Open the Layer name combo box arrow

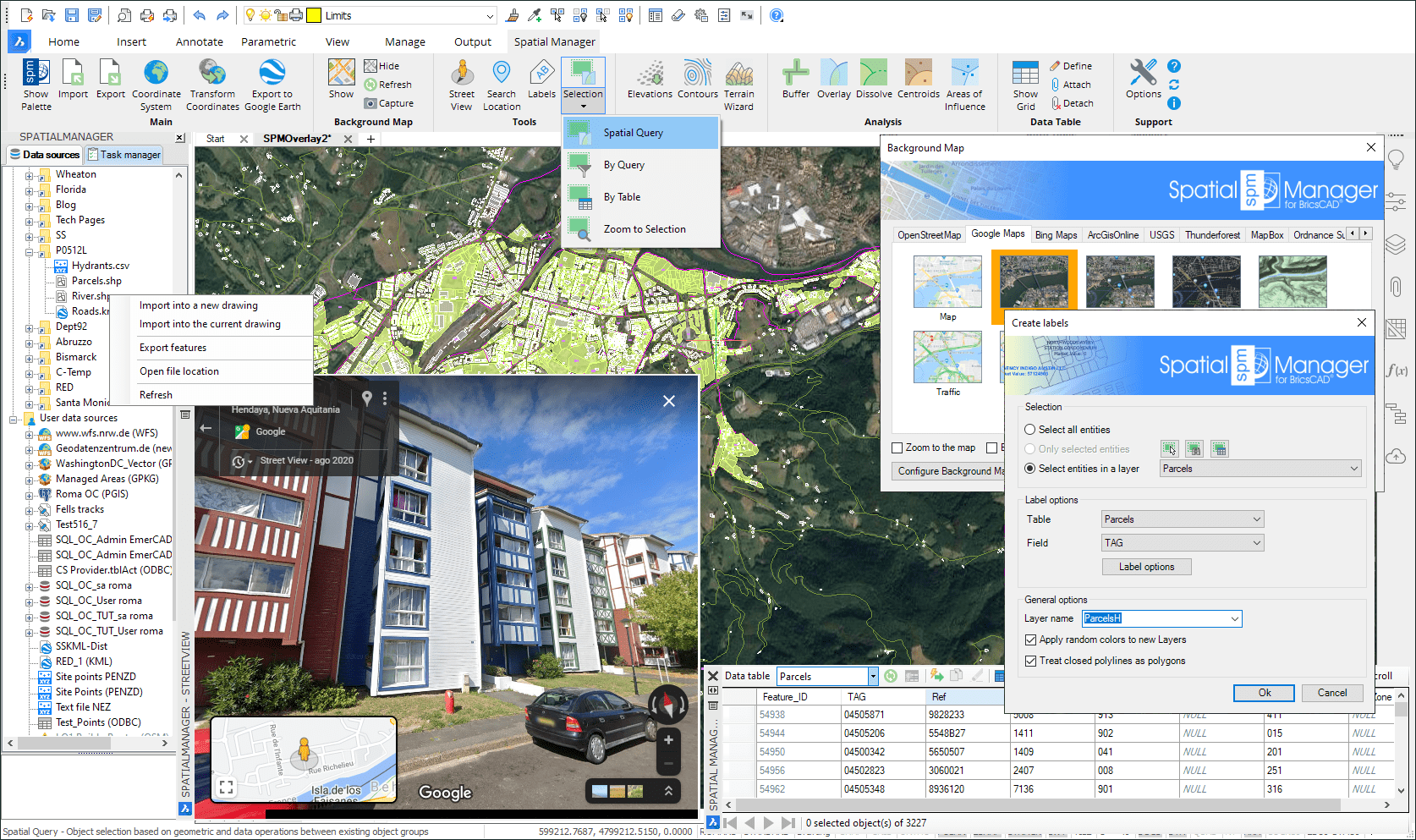1234,619
